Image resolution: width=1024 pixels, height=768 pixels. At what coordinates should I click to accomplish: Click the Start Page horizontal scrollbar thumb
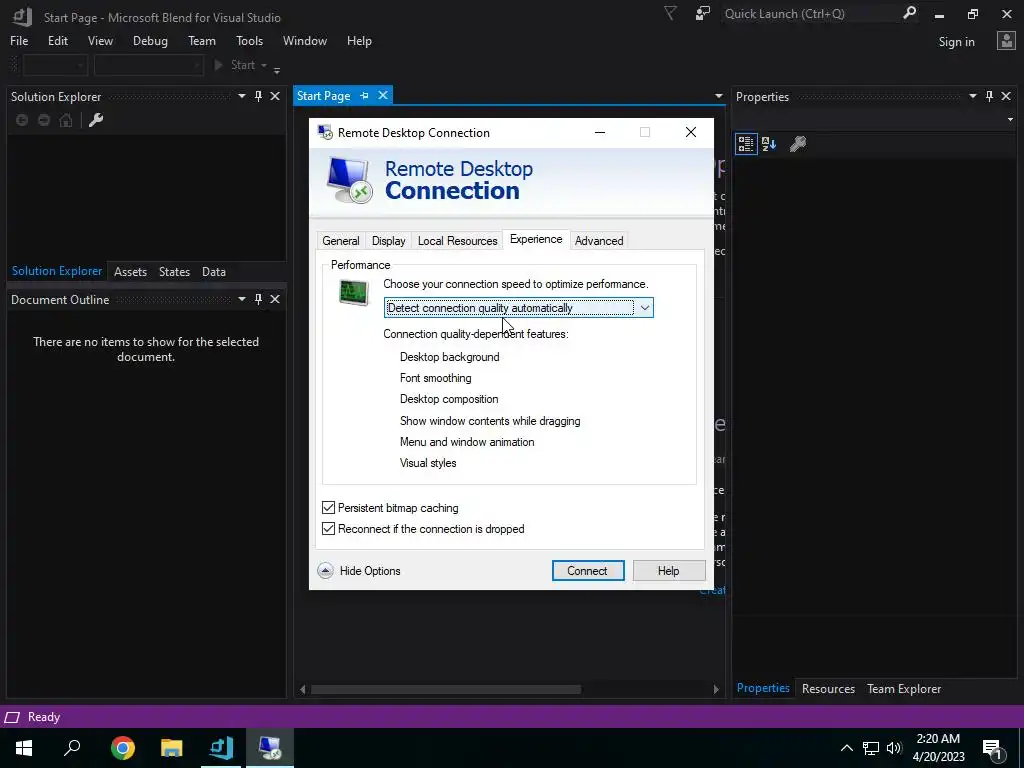click(x=446, y=689)
